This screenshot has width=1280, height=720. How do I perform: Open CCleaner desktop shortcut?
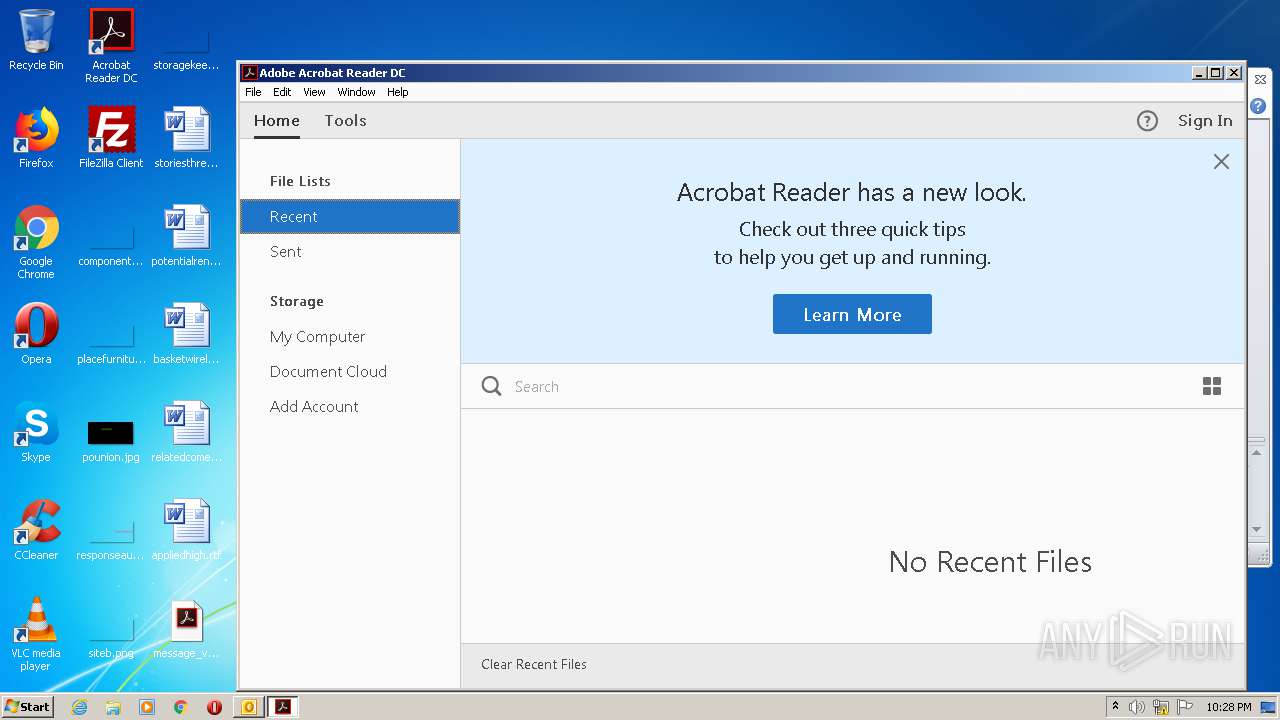pyautogui.click(x=36, y=530)
